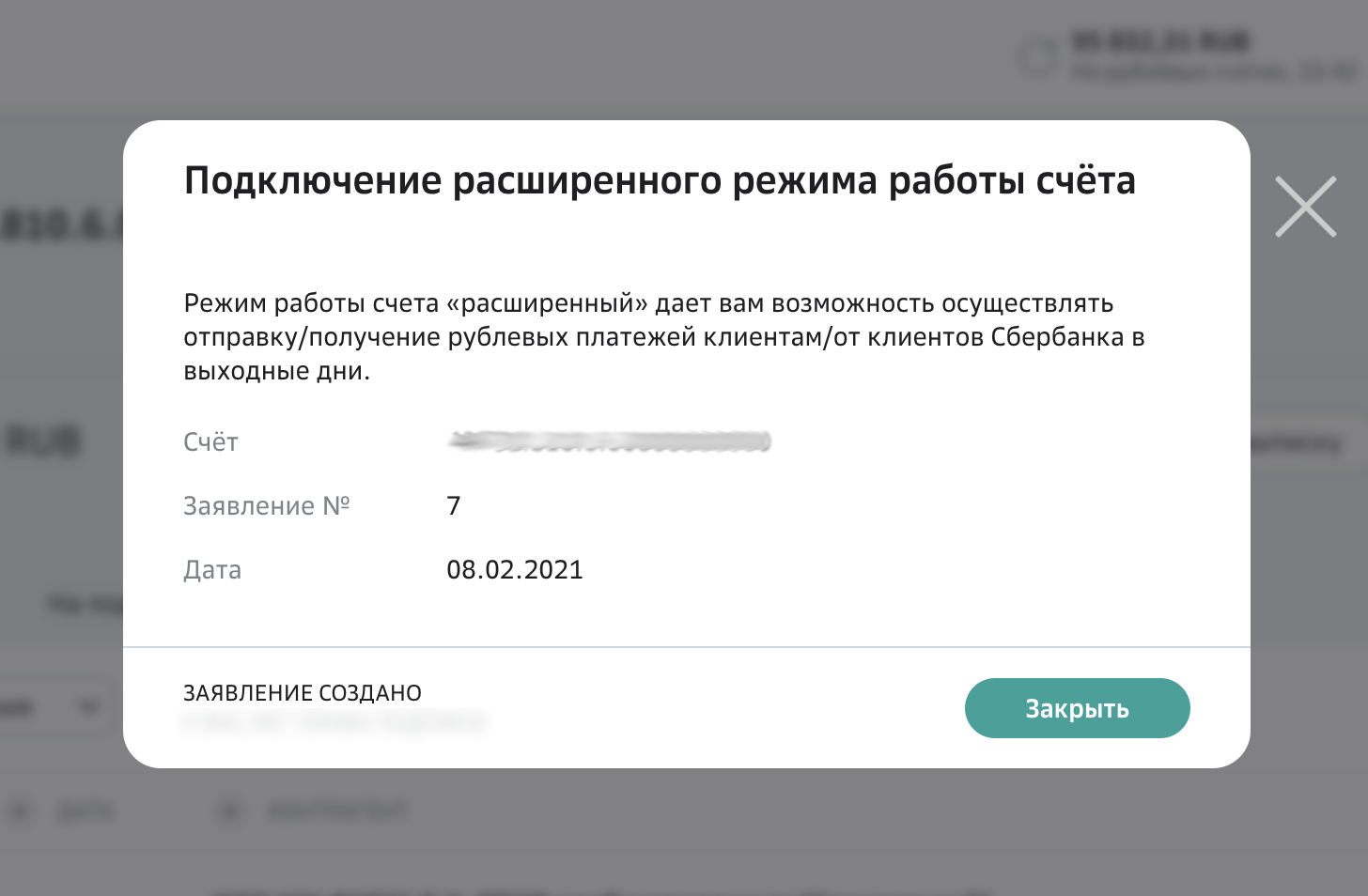Click the description paragraph about Сбербанка payments
This screenshot has width=1368, height=896.
point(664,336)
